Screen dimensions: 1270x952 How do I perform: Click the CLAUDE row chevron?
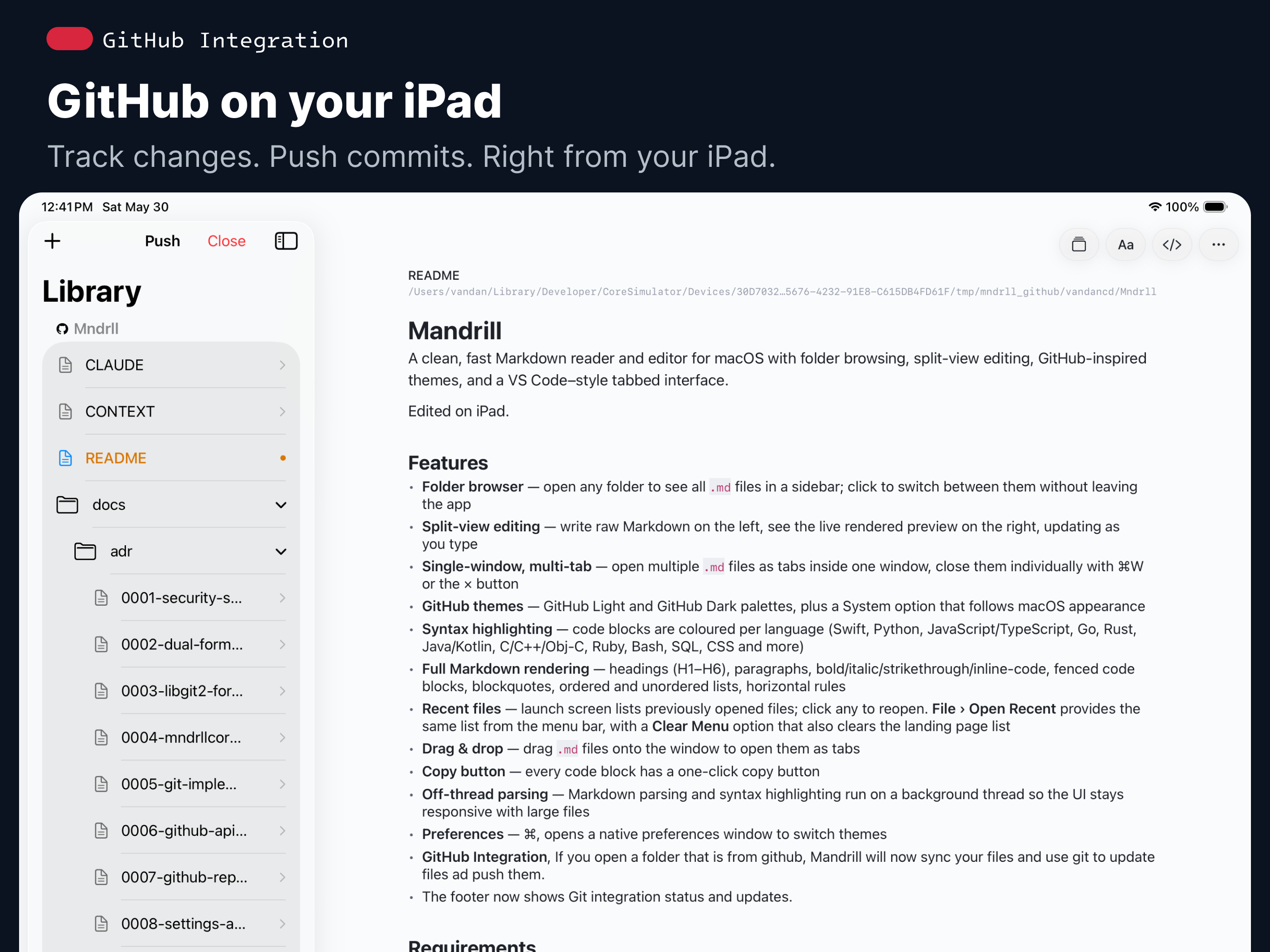(282, 365)
